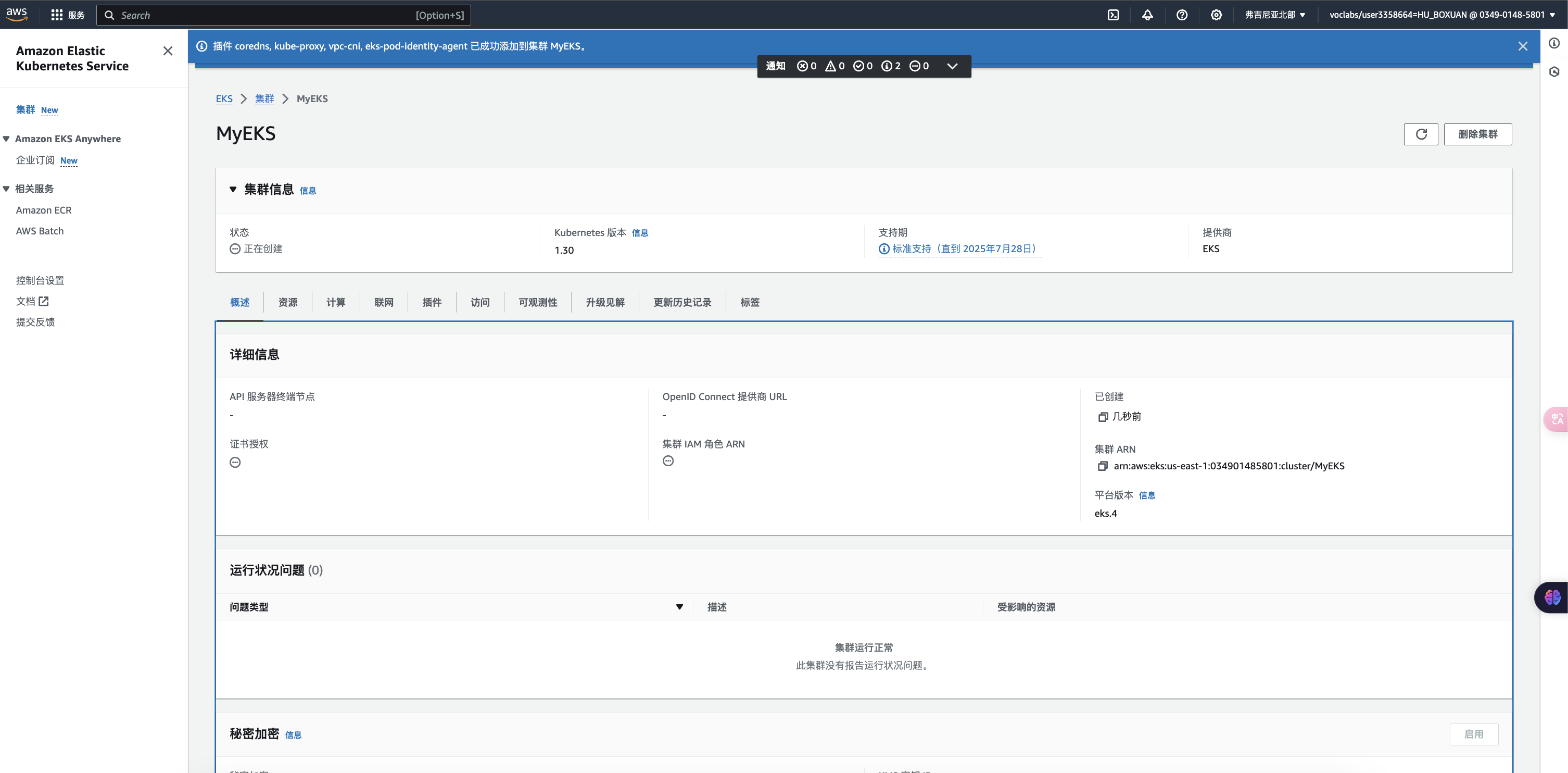Collapse Amazon EKS Anywhere sidebar group
Viewport: 1568px width, 773px height.
(6, 139)
